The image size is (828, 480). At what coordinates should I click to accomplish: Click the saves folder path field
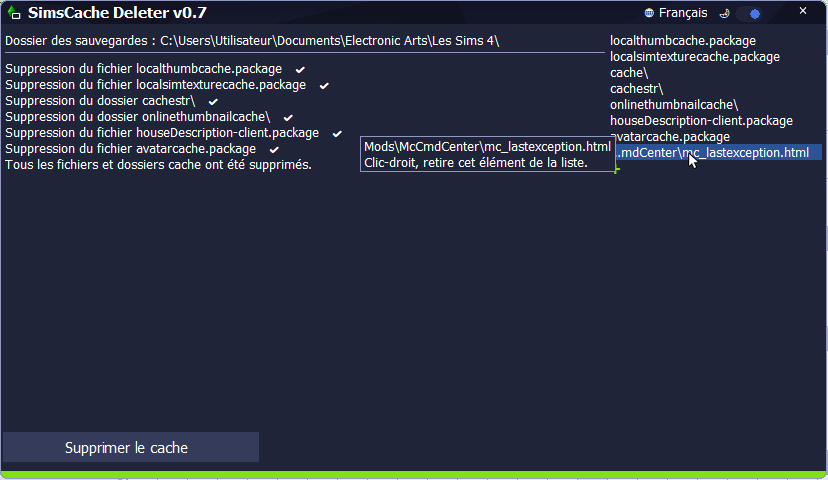(x=330, y=41)
